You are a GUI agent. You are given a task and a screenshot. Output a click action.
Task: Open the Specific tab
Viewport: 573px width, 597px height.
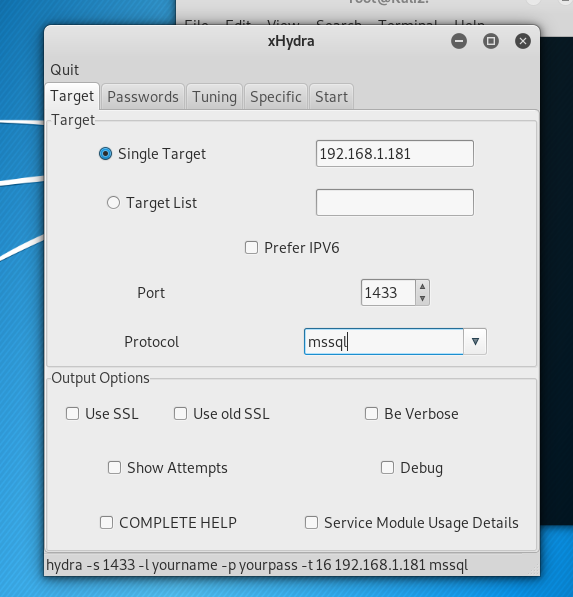(x=276, y=97)
